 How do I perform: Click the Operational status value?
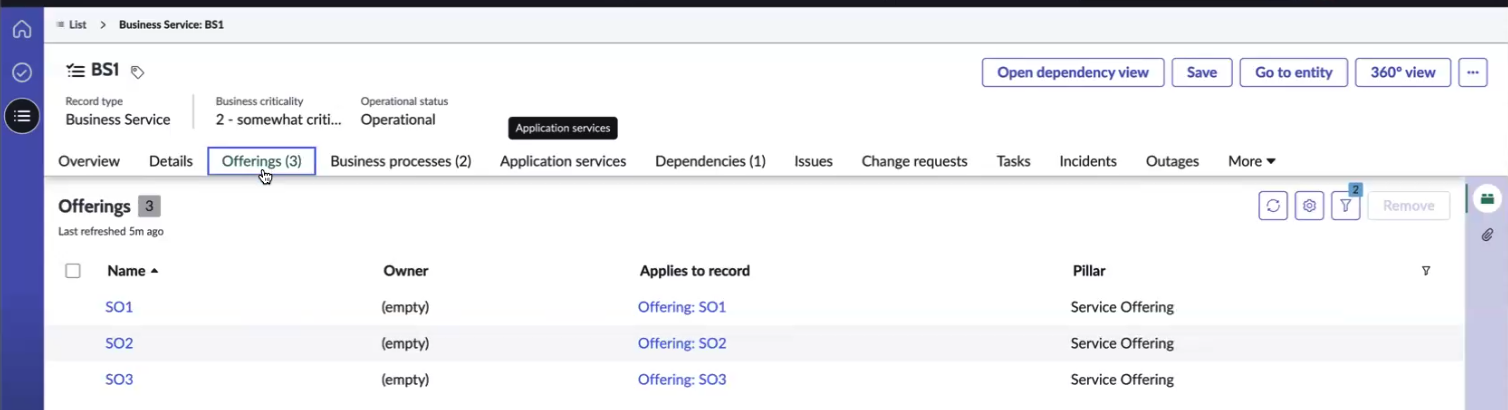(398, 120)
